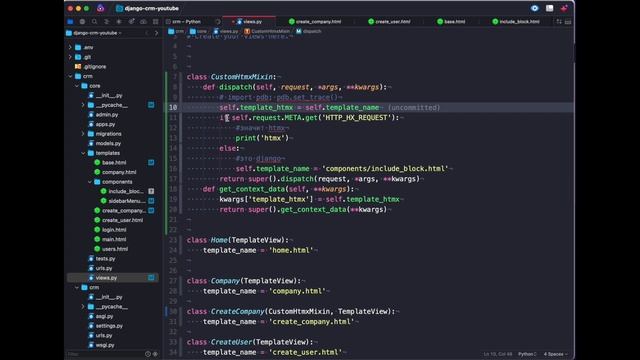This screenshot has height=360, width=640.
Task: Click the green maximize window button
Action: pyautogui.click(x=87, y=8)
